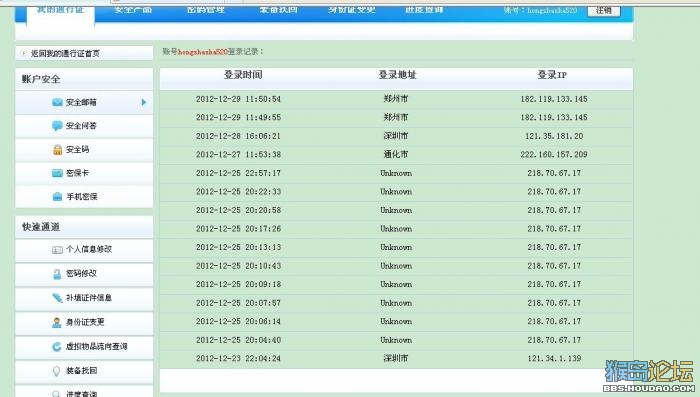Switch to the second navigation tab
This screenshot has width=700, height=397.
133,9
